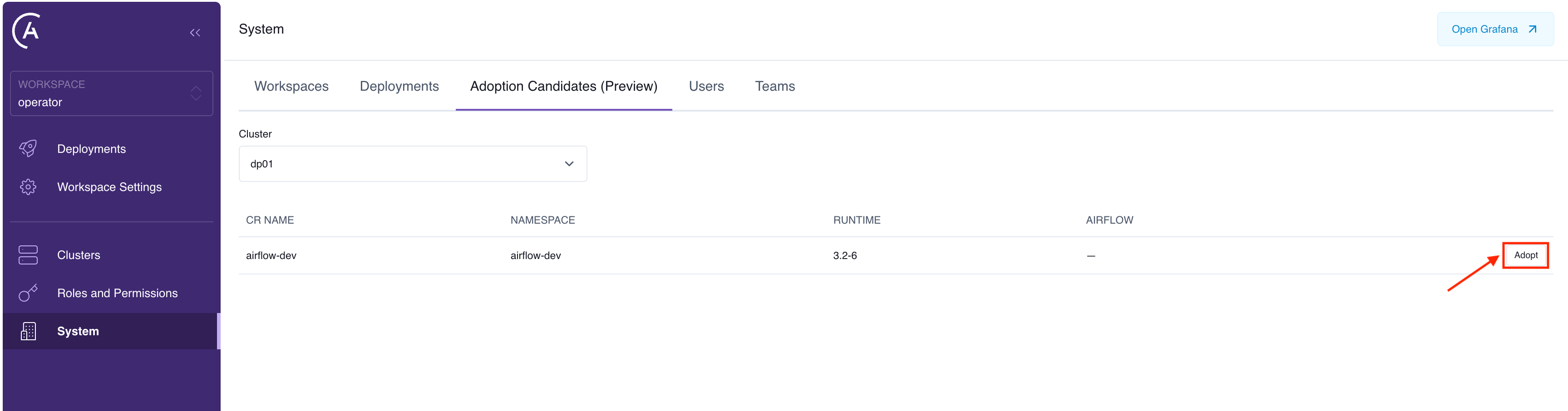Open Roles and Permissions in sidebar

[111, 293]
